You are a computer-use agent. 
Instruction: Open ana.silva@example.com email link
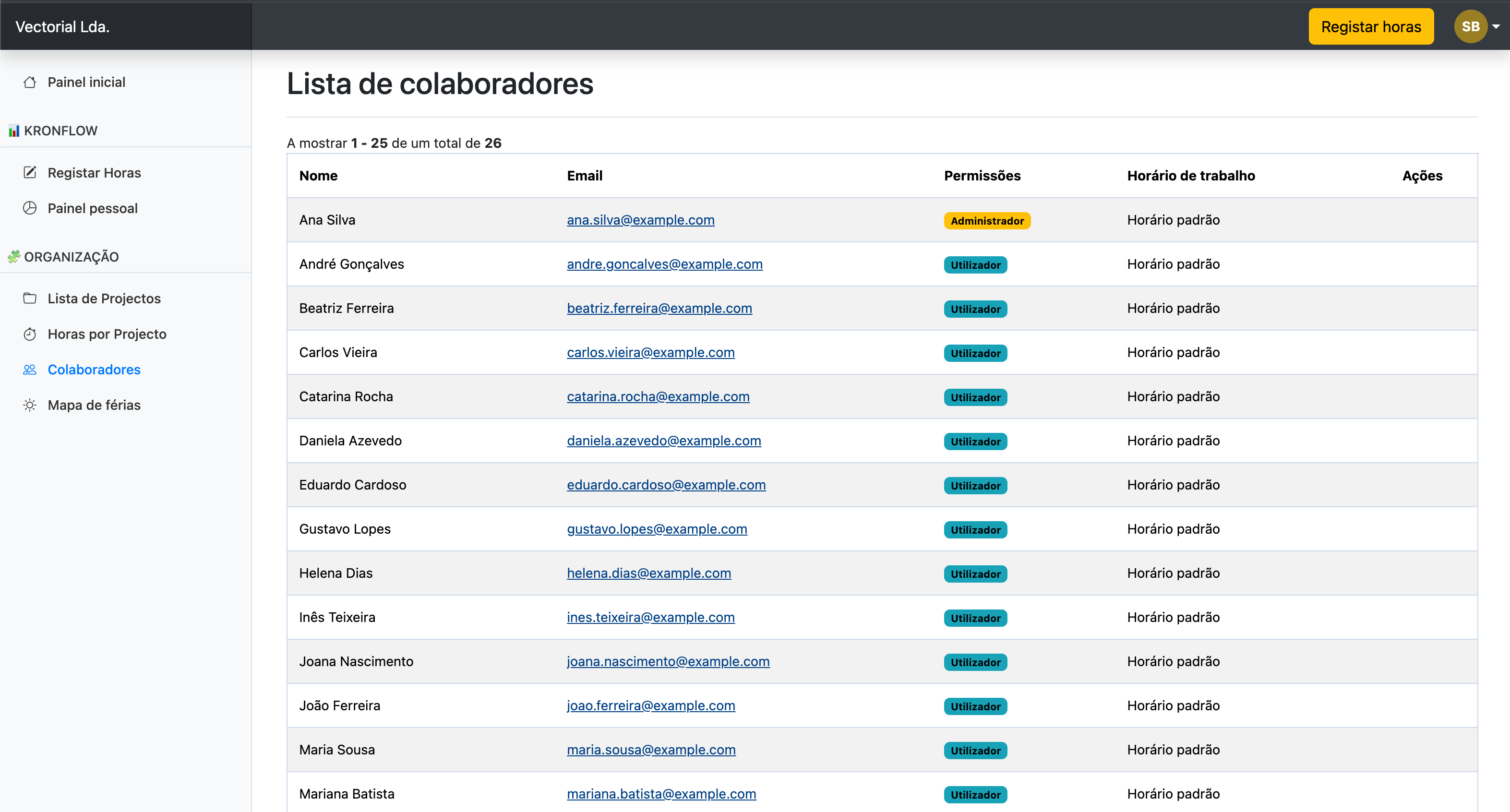640,220
